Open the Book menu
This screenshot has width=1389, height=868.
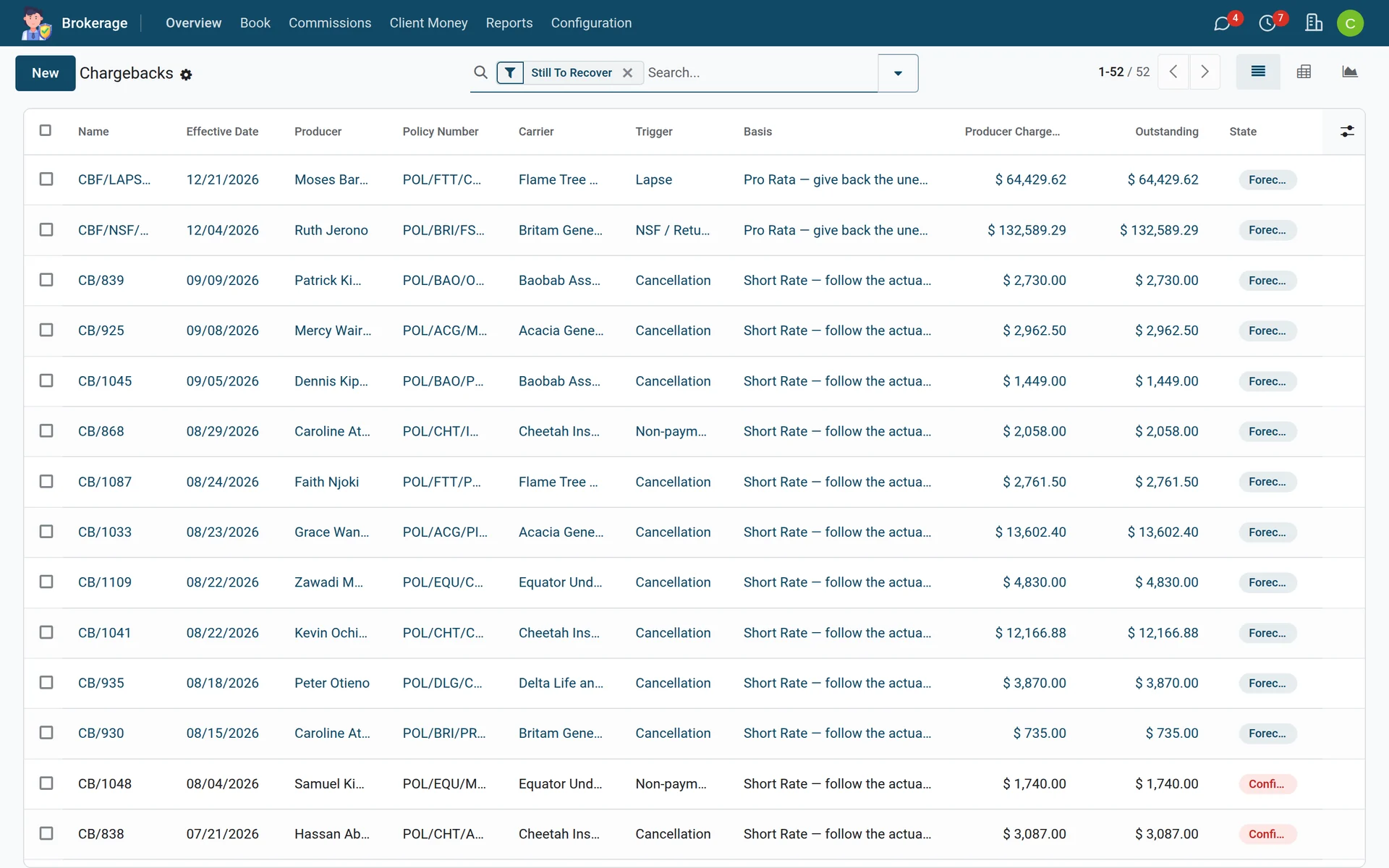[x=255, y=23]
